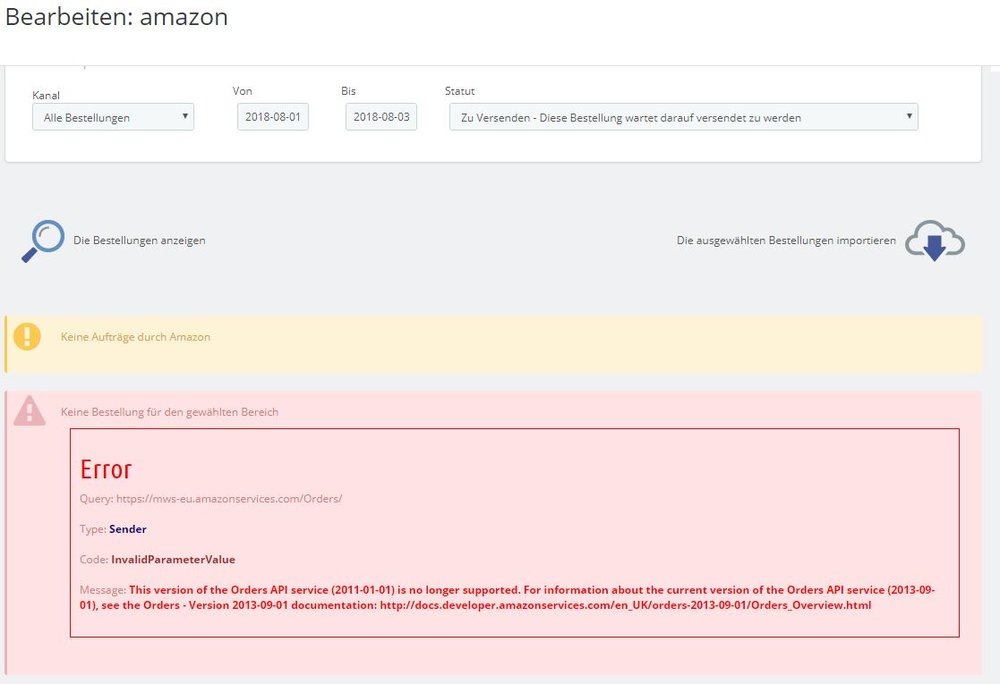Click the dropdown arrow on 'Zu Versenden' selector
This screenshot has width=1000, height=684.
tap(908, 116)
